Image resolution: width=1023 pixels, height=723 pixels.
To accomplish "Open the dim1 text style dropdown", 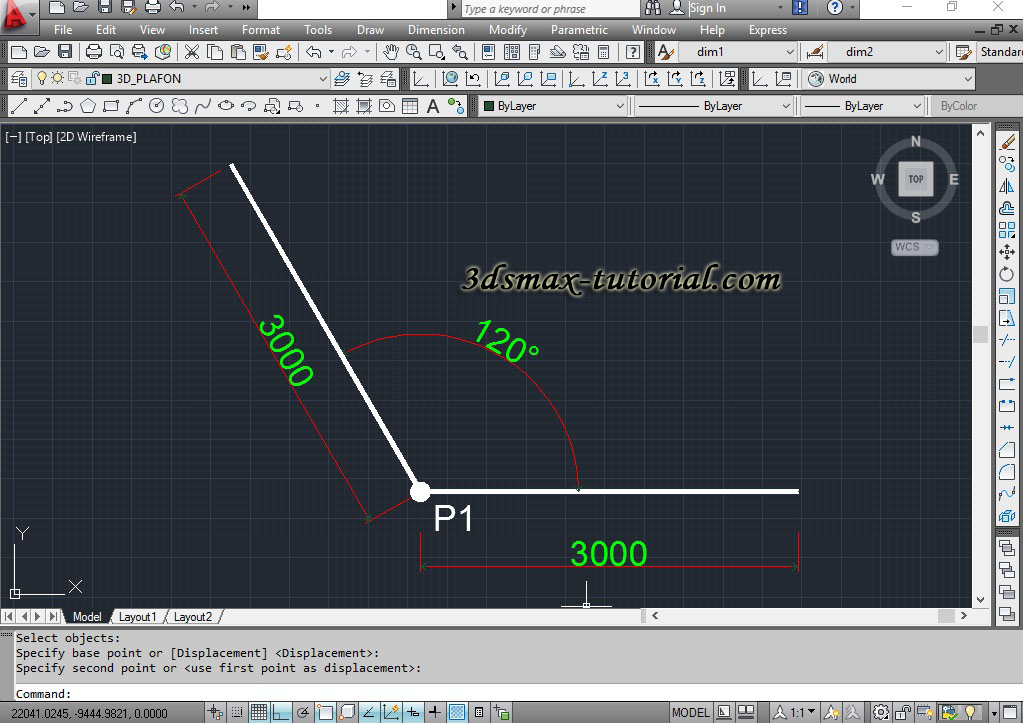I will (789, 52).
